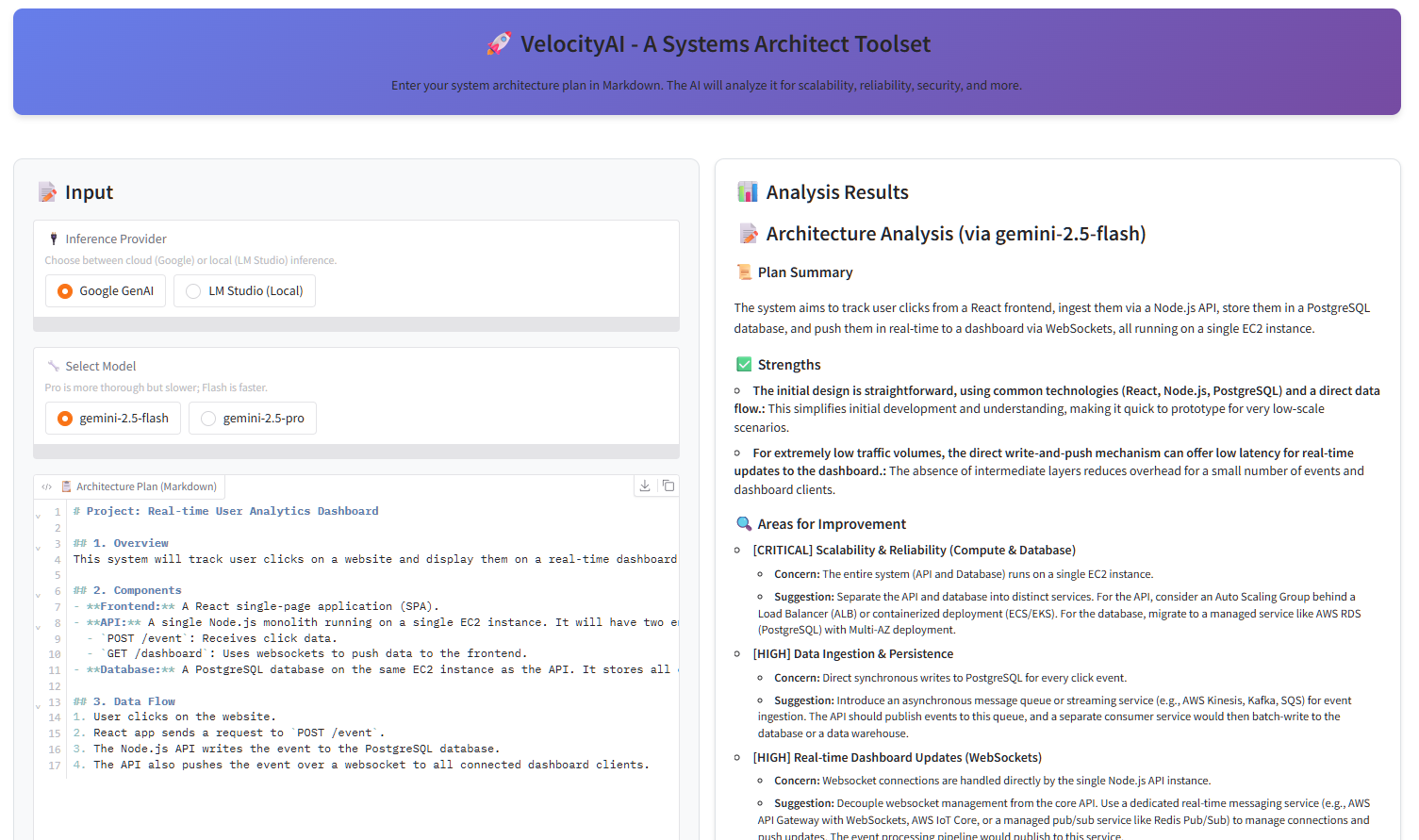Collapse the Data Flow section fold at line 13

(x=38, y=707)
